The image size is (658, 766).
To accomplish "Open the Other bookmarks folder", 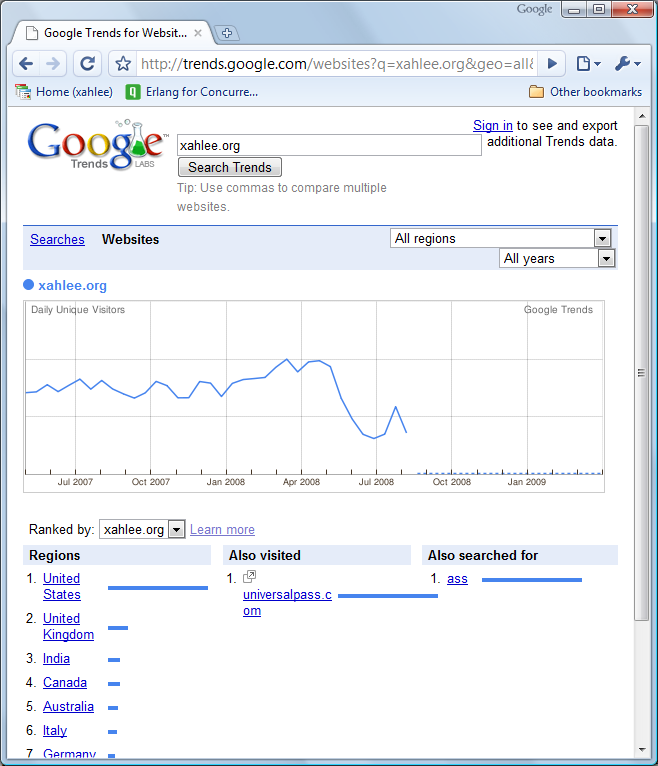I will tap(585, 92).
